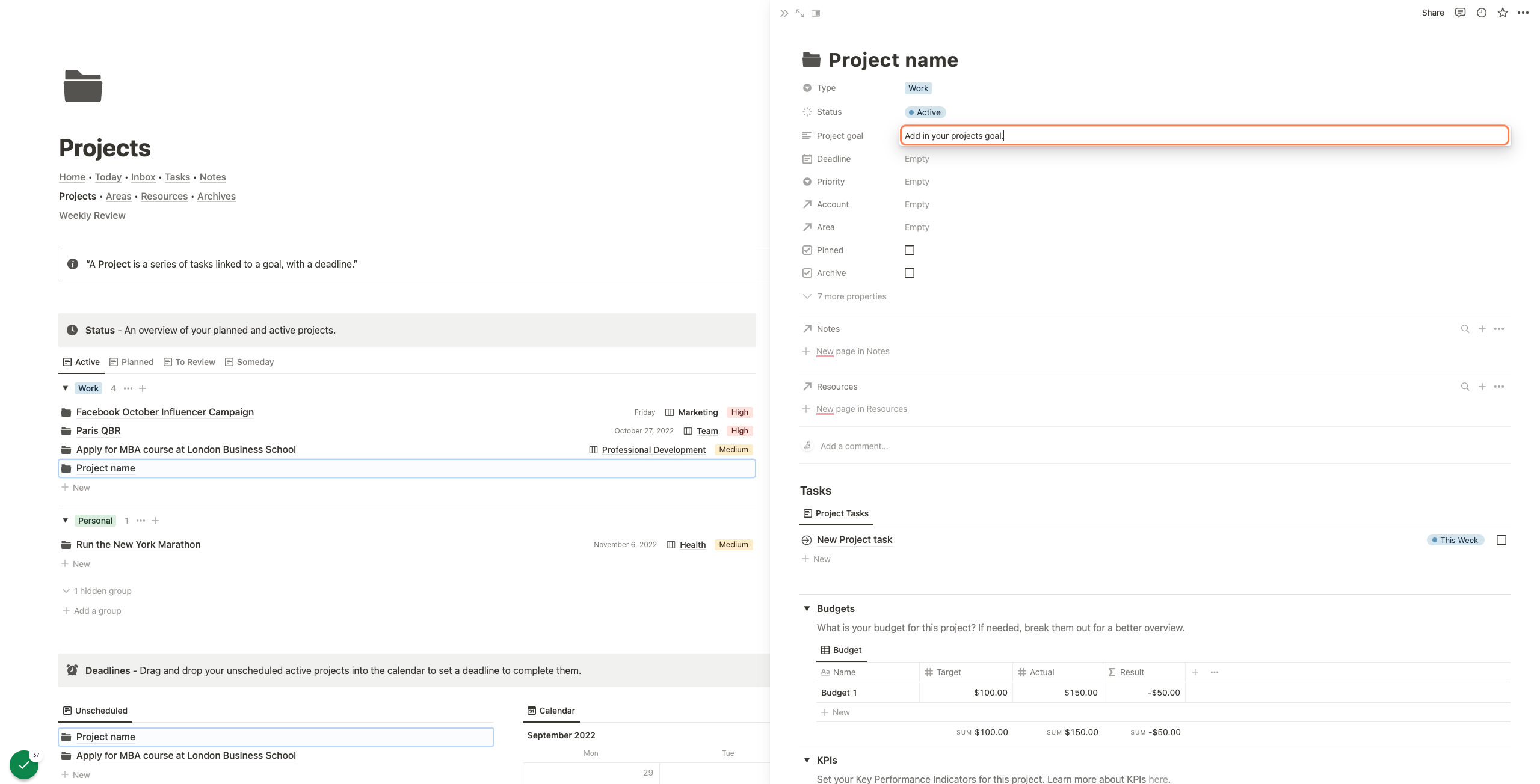Open more options for the Resources section
Screen dimensions: 1540x784
[x=1499, y=387]
